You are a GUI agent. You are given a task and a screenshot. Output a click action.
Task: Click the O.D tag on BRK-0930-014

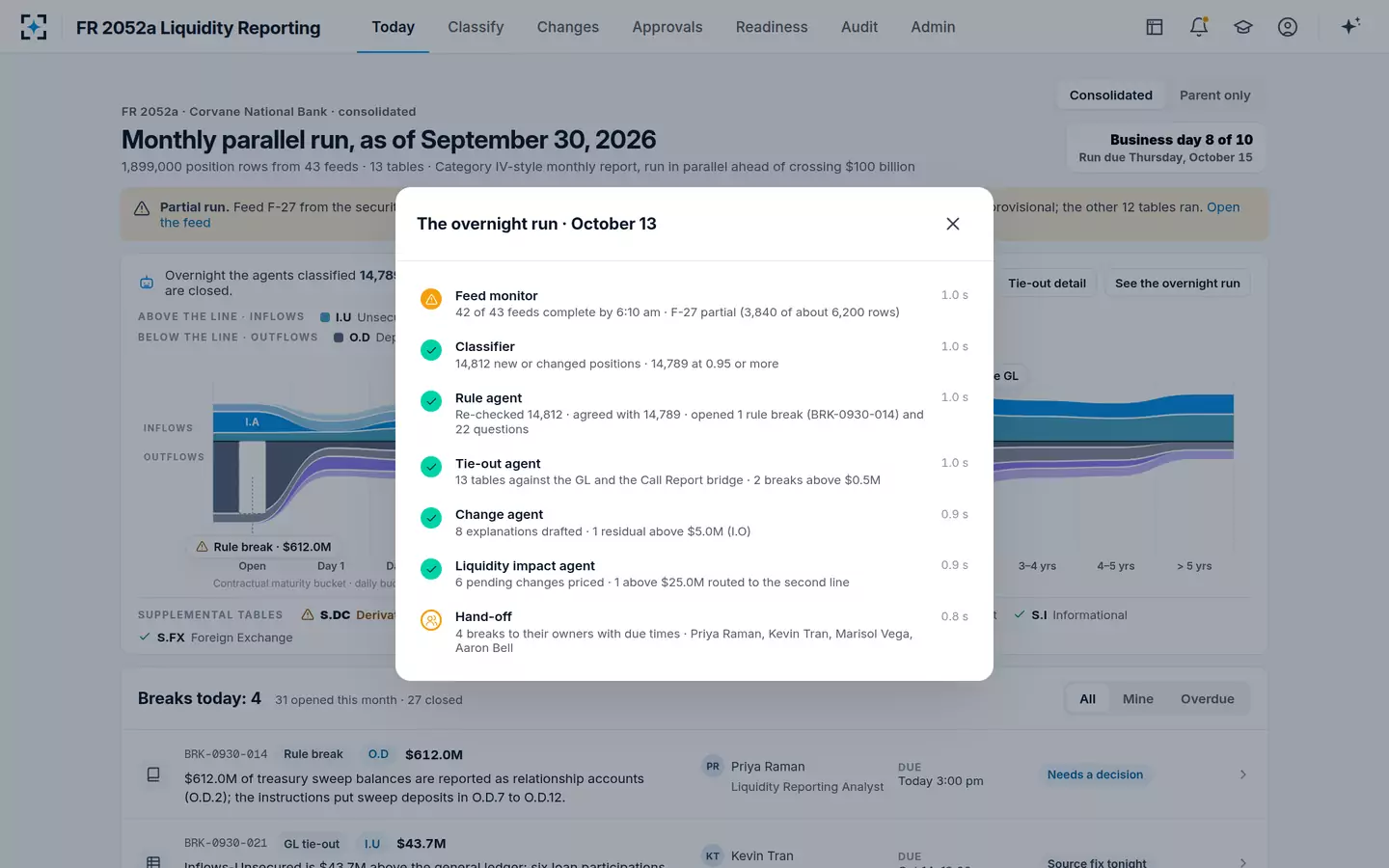(378, 754)
